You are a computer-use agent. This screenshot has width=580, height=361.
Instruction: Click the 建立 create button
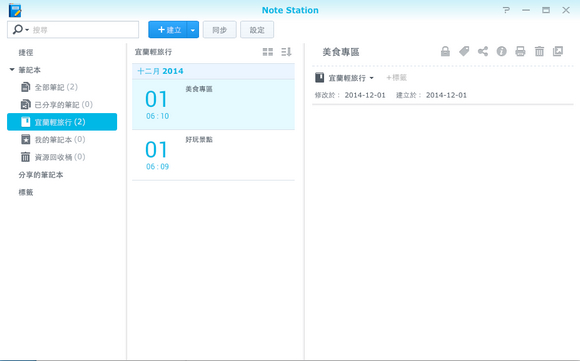point(168,30)
